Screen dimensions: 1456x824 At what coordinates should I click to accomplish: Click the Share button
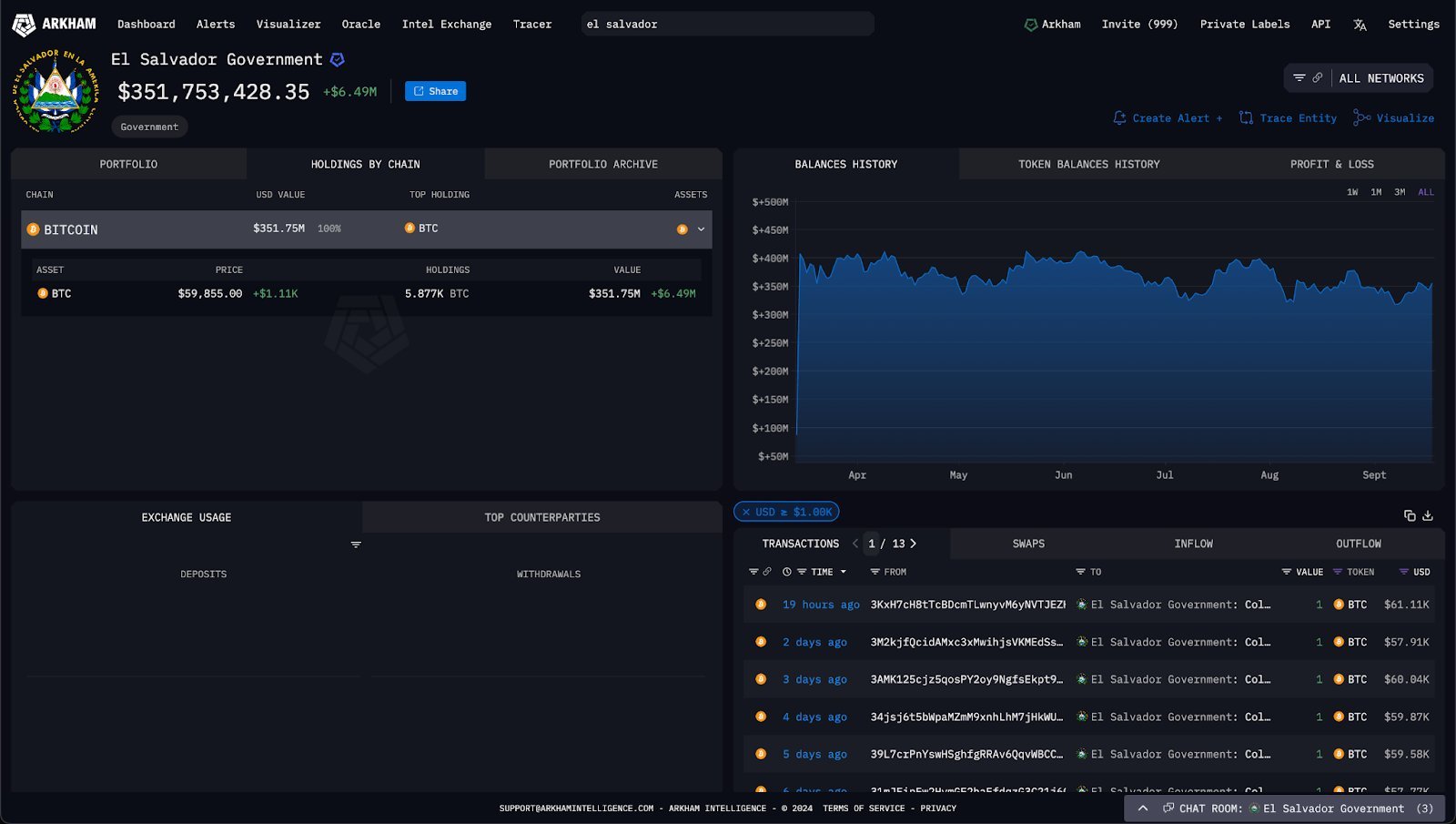click(x=435, y=91)
